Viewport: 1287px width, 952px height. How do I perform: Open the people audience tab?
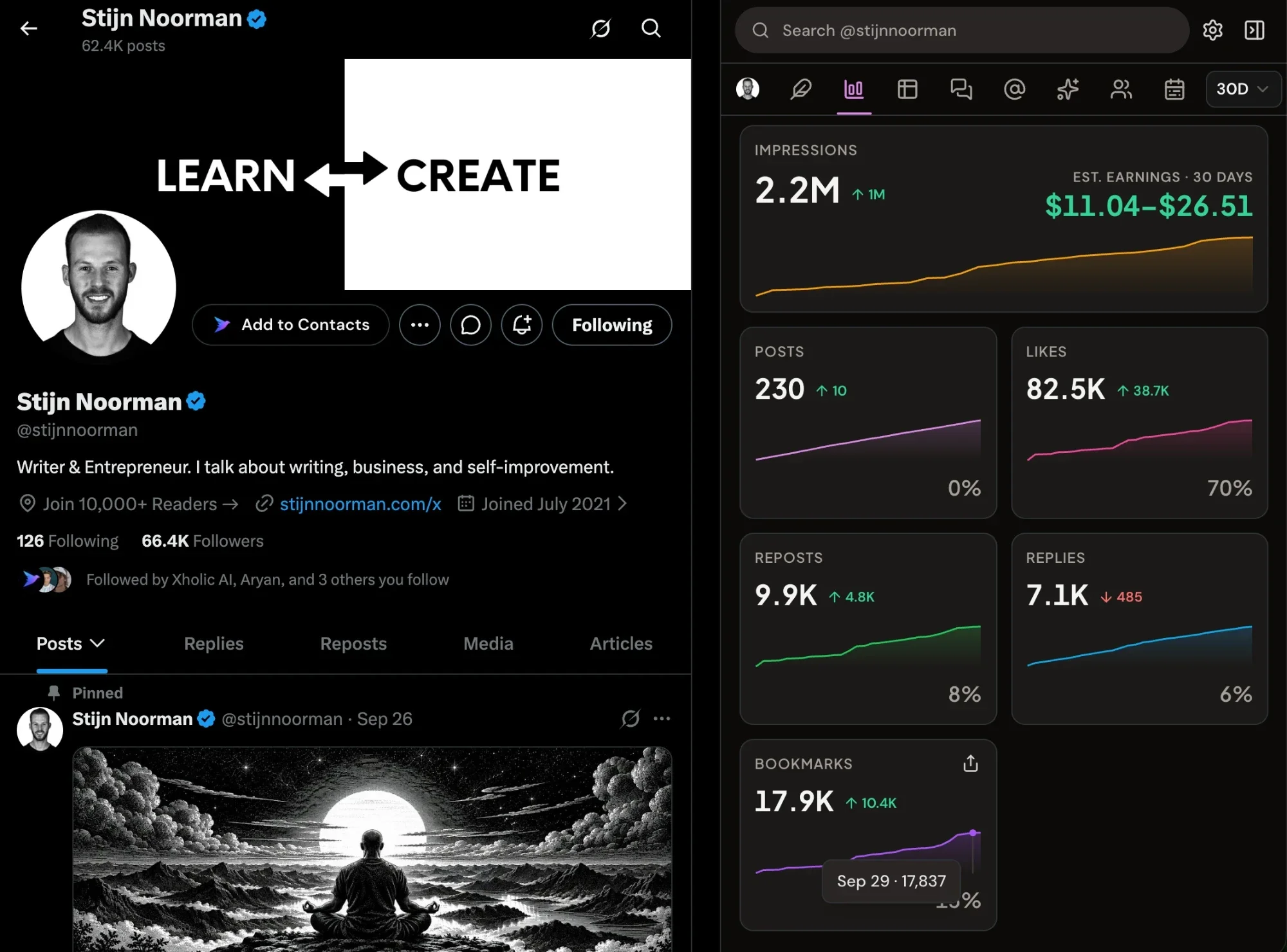(1121, 89)
